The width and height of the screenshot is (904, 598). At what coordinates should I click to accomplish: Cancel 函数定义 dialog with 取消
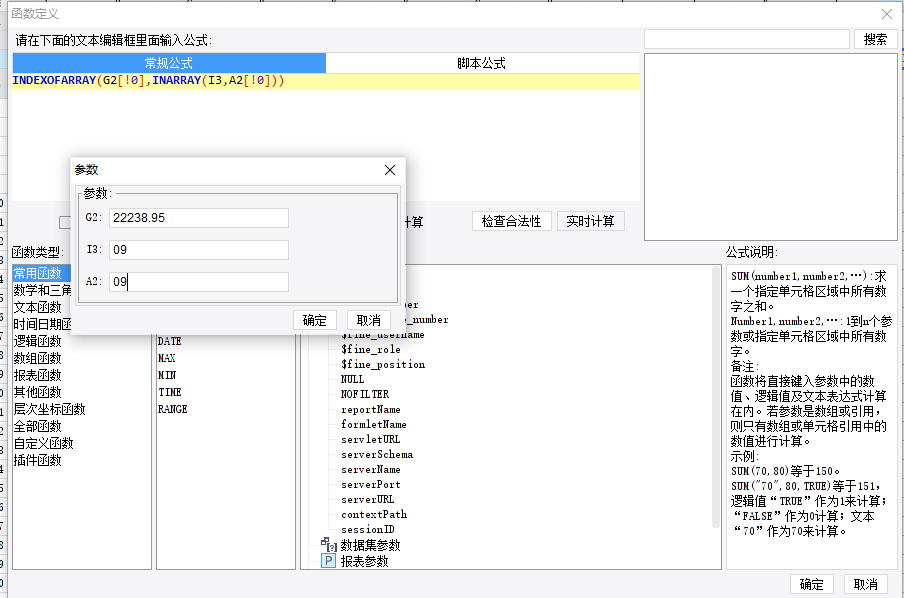866,584
